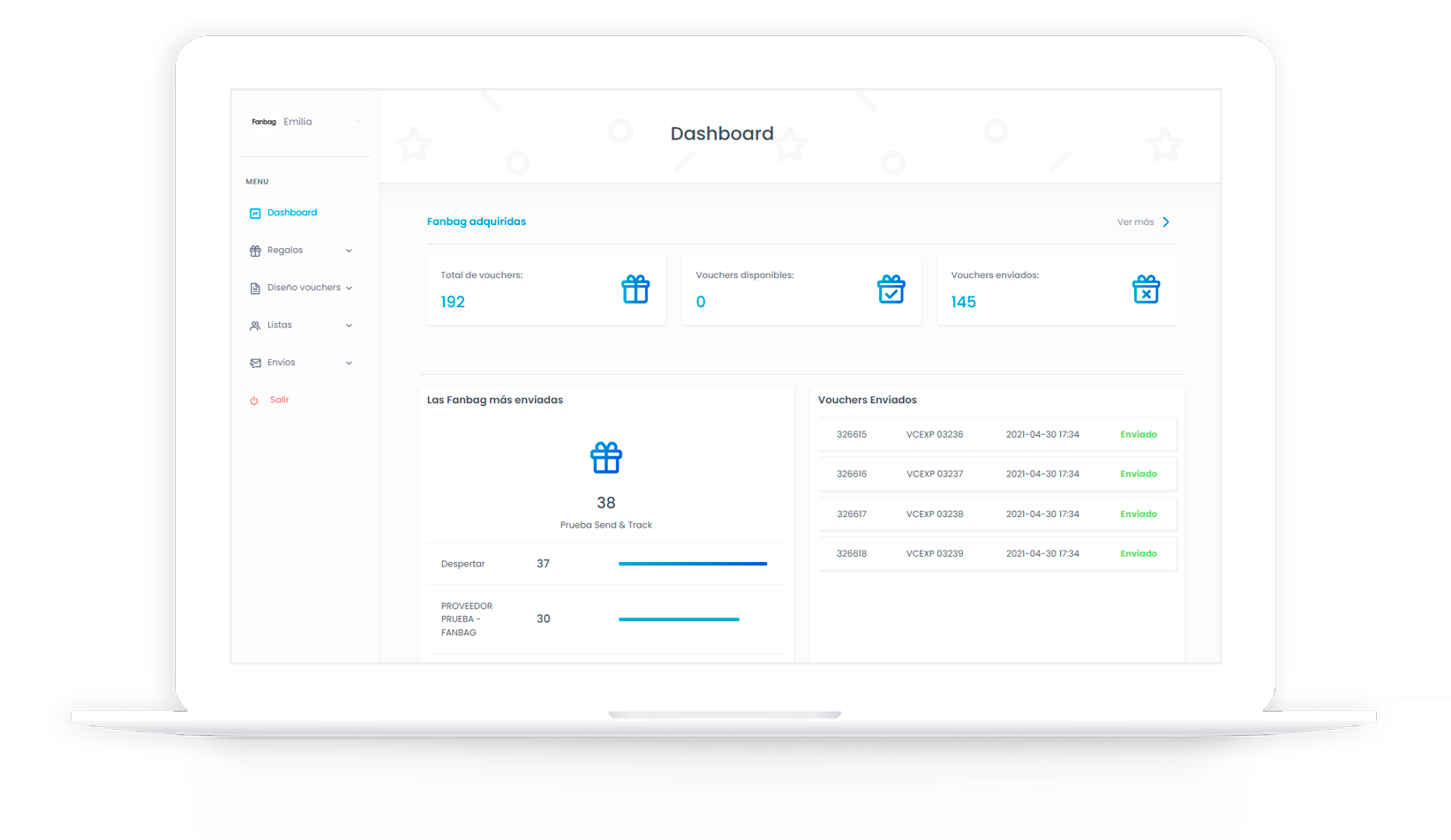Click the 0 vouchers disponibles value
The height and width of the screenshot is (840, 1451).
[x=701, y=302]
